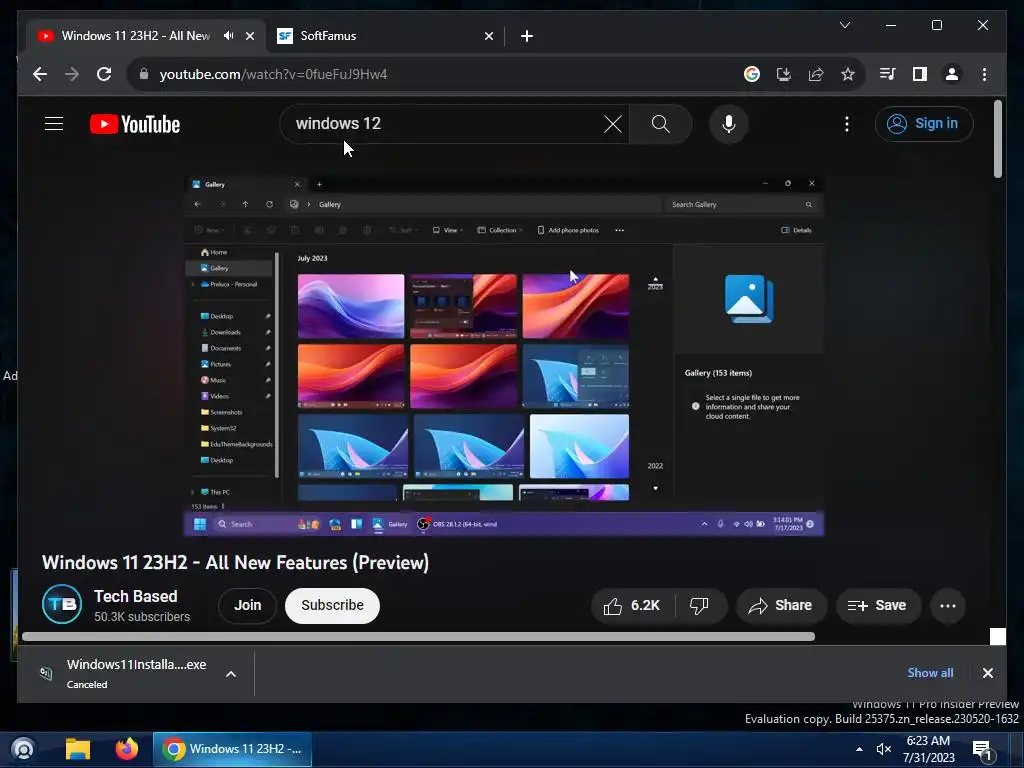Start search with your voice microphone
This screenshot has height=768, width=1024.
point(729,123)
